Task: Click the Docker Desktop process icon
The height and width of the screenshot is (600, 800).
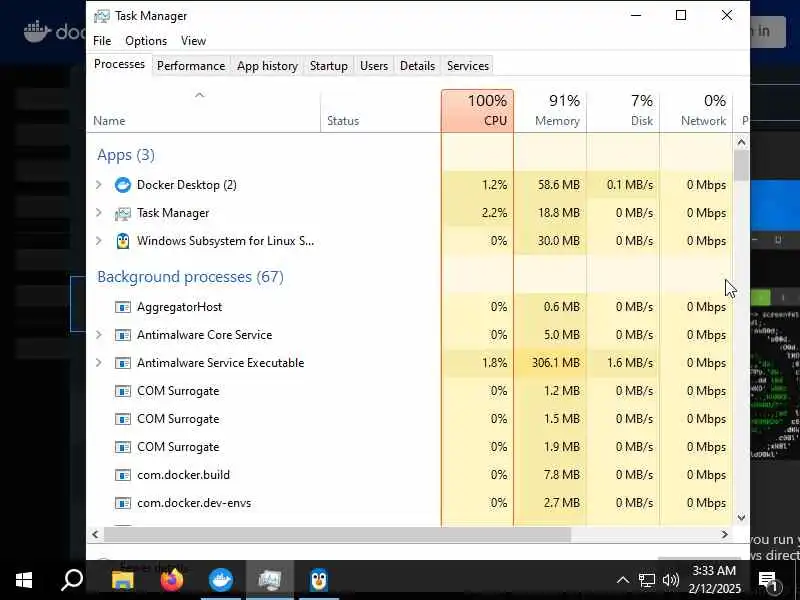Action: click(x=122, y=185)
